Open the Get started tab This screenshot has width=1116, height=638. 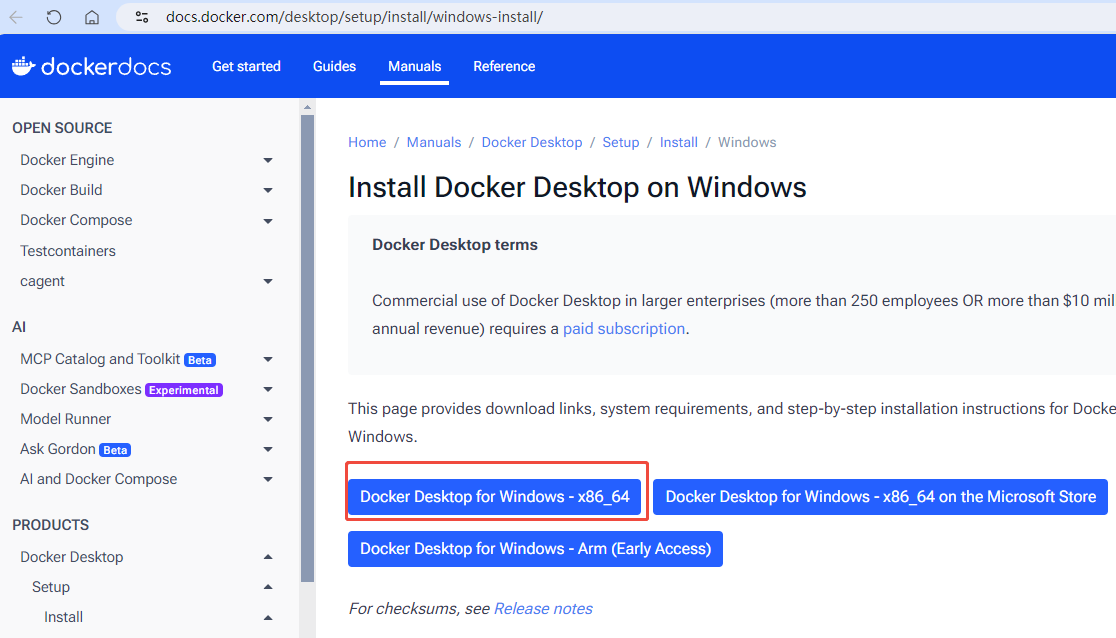point(246,66)
